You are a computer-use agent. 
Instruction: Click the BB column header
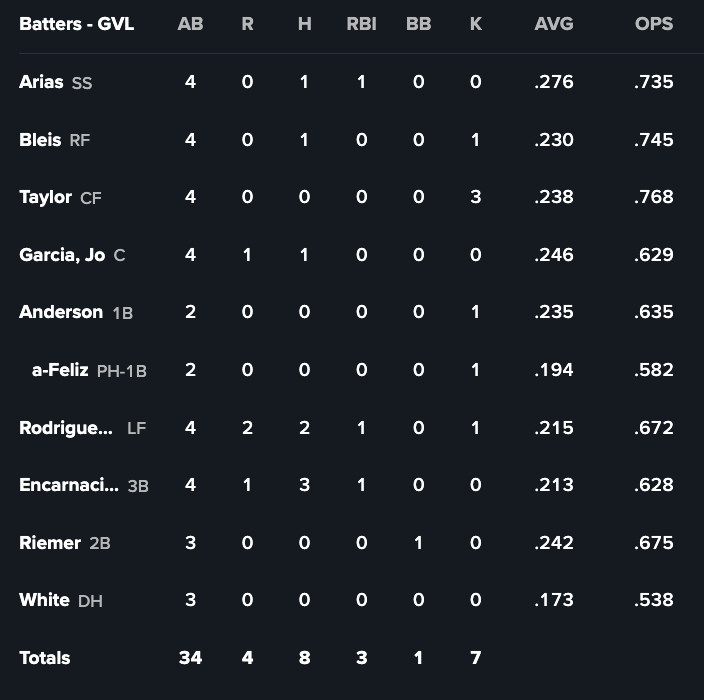(418, 24)
